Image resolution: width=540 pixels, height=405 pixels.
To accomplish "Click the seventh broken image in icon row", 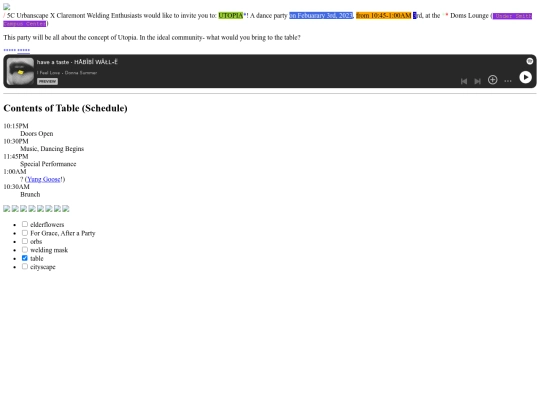I will 57,208.
